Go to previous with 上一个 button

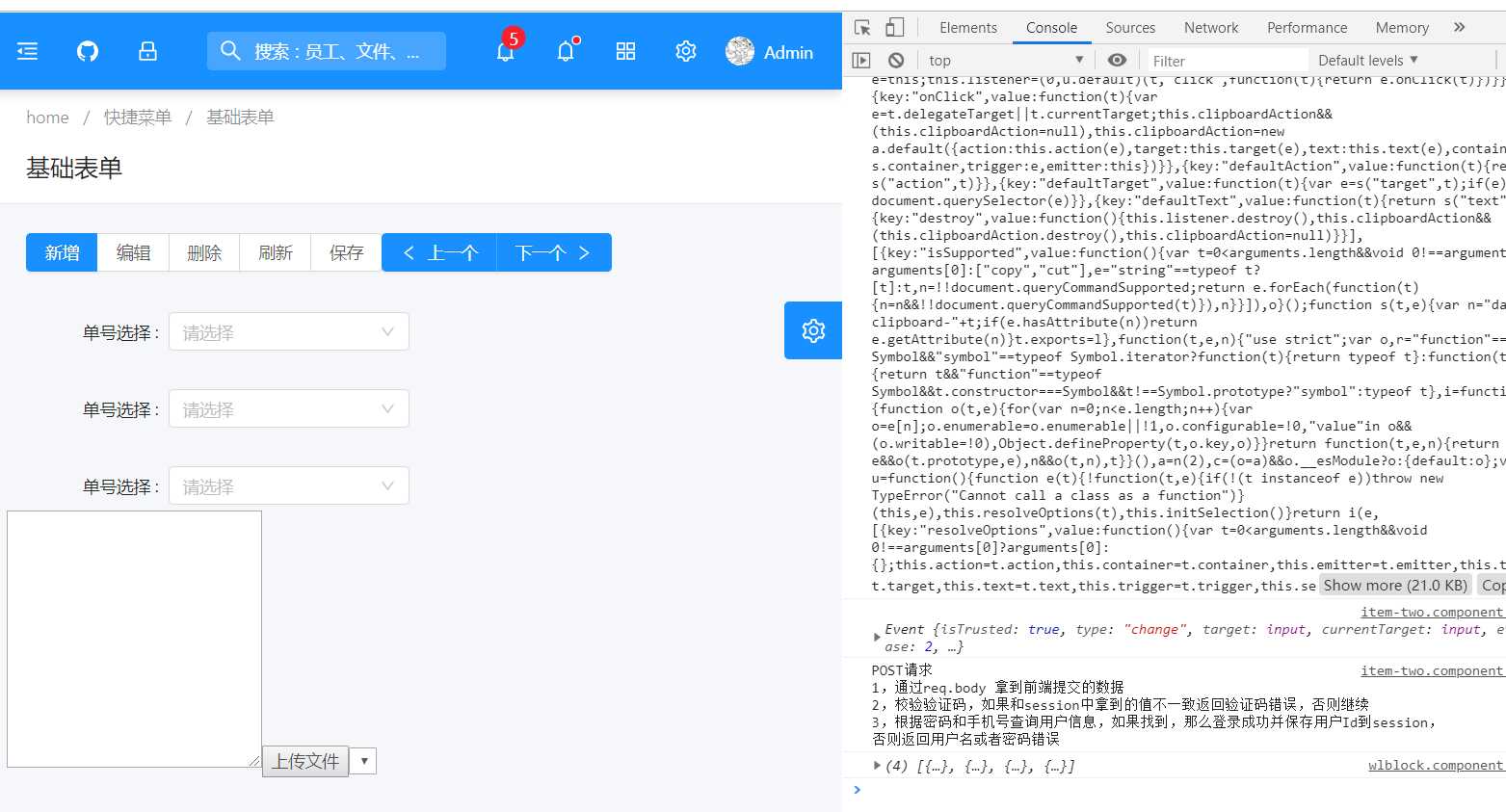pyautogui.click(x=439, y=252)
